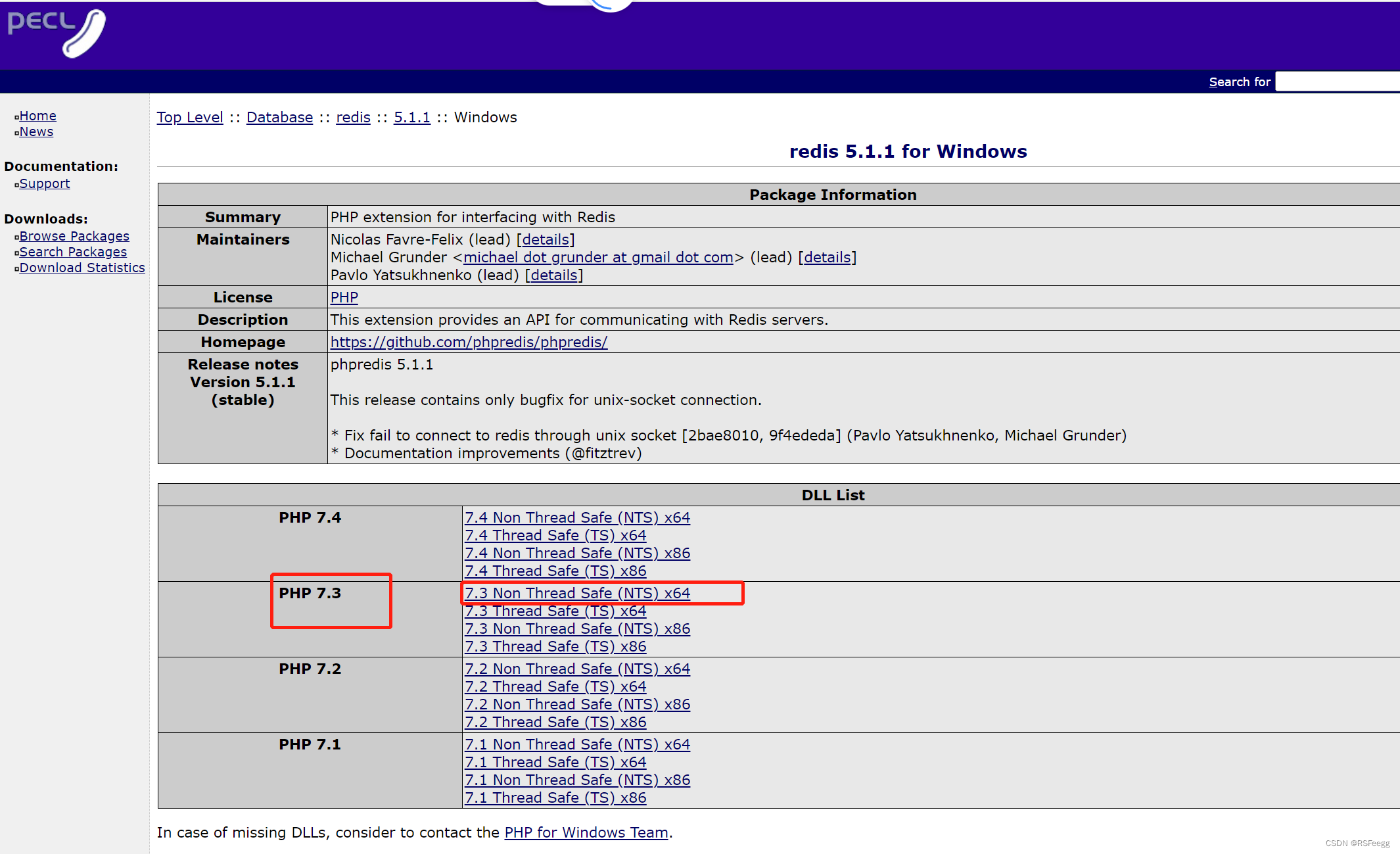Download 7.1 Thread Safe (TS) x64

pos(555,762)
